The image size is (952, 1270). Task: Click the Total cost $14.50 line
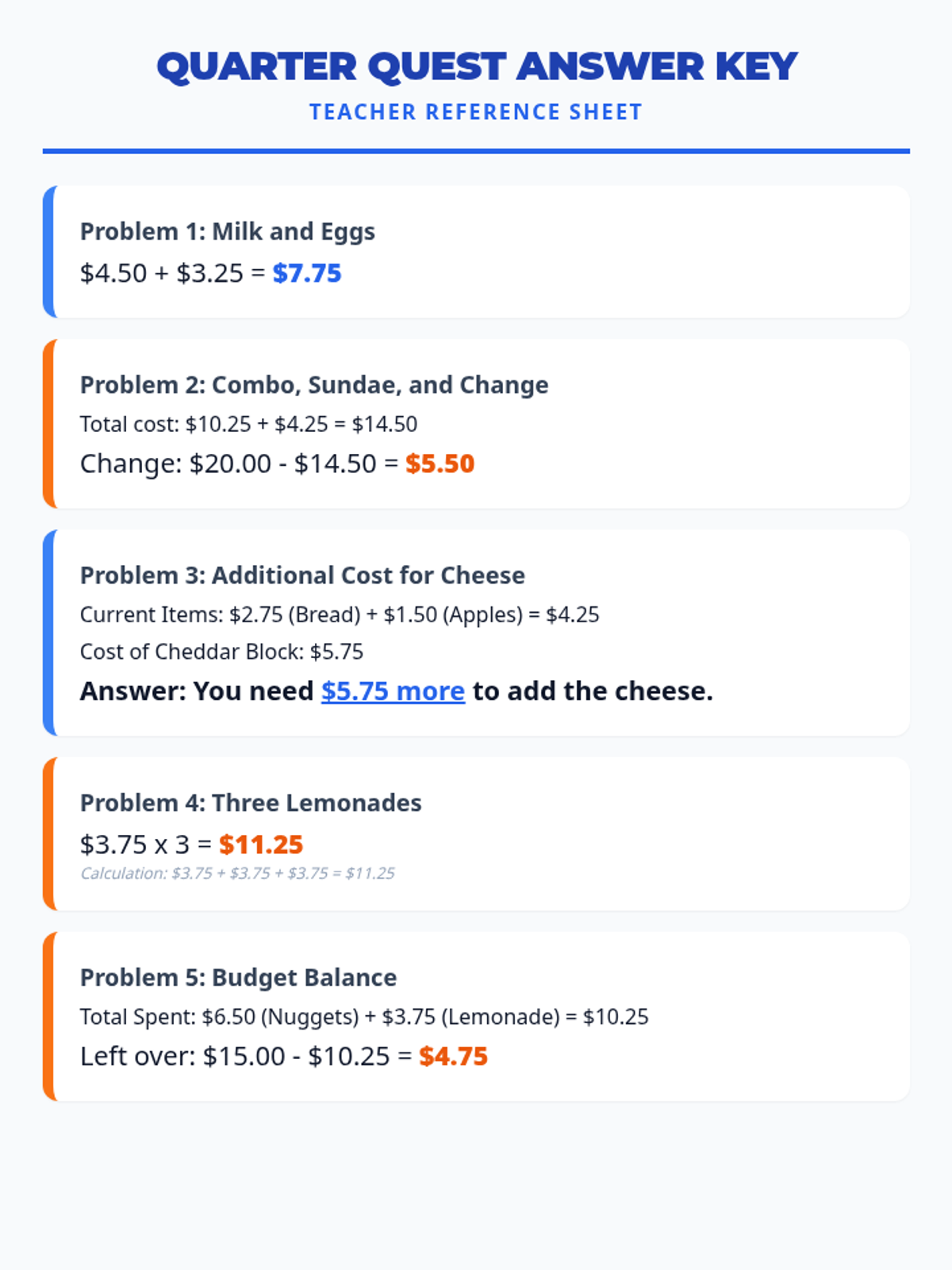(248, 424)
